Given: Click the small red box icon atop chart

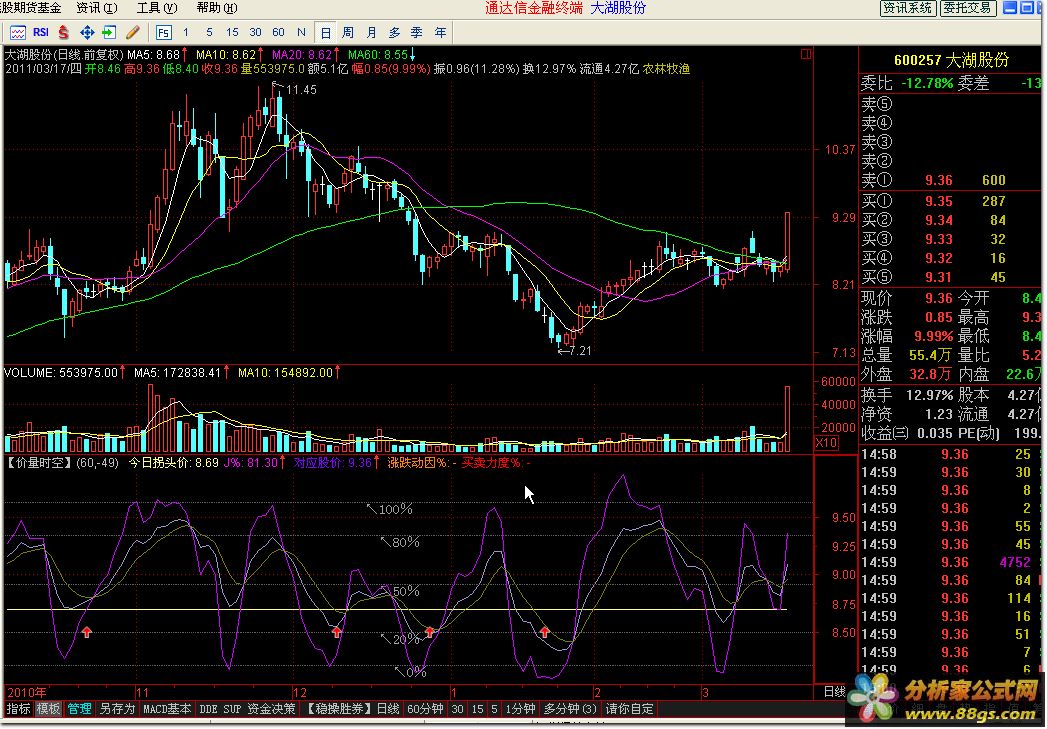Looking at the screenshot, I should coord(806,54).
